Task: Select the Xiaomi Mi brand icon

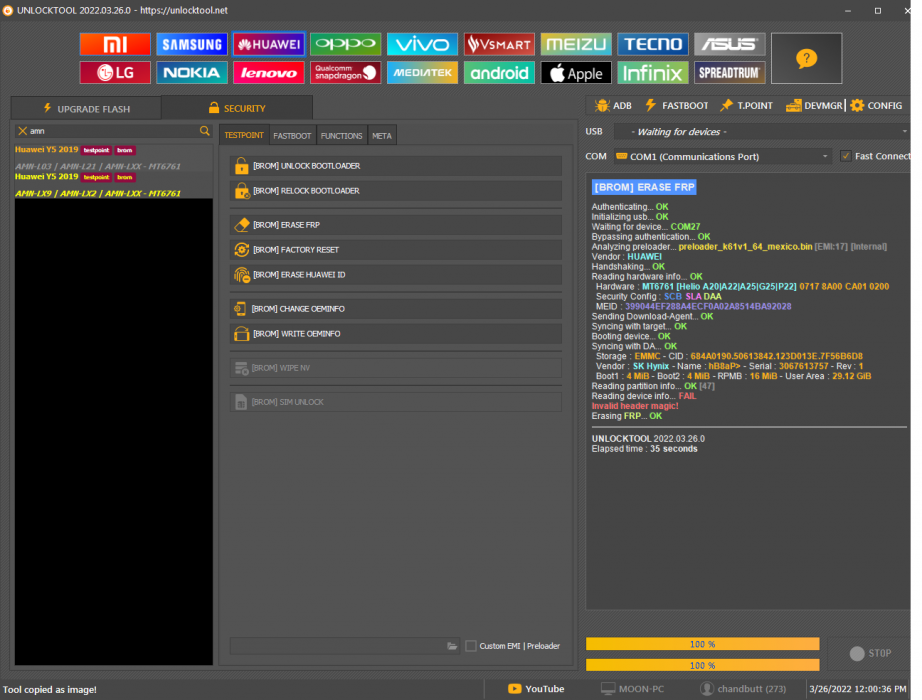Action: pos(115,44)
